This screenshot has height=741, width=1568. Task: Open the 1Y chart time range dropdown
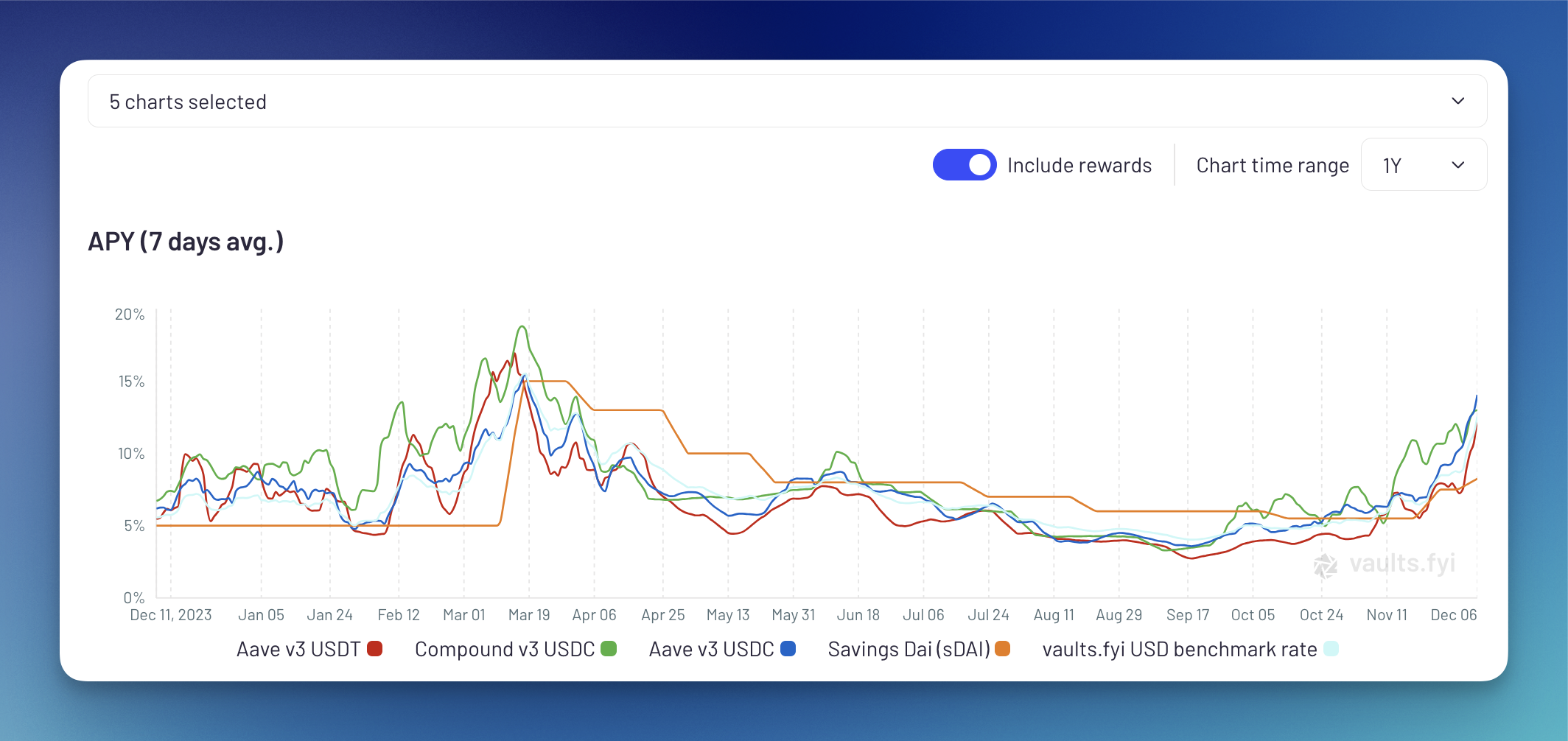(1424, 164)
